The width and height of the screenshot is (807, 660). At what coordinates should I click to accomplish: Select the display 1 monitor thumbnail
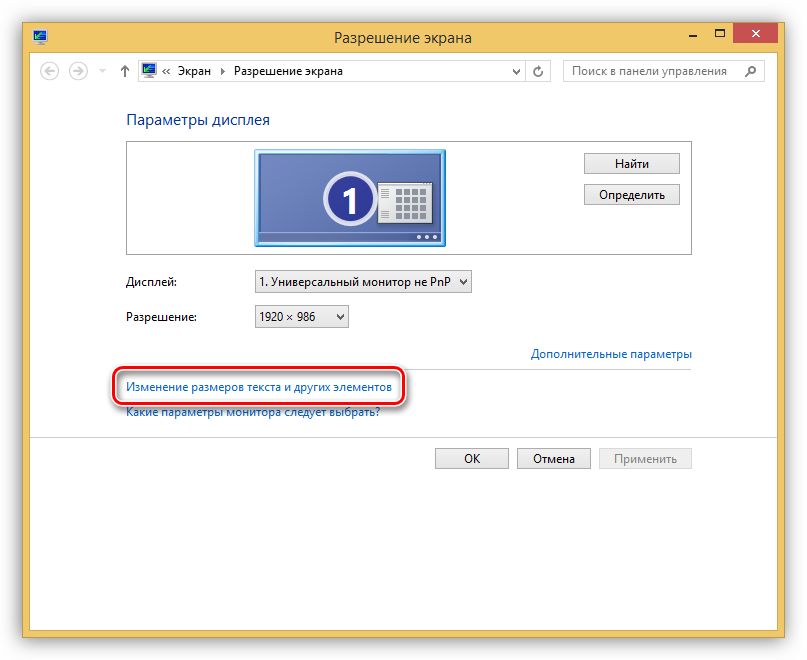[350, 198]
